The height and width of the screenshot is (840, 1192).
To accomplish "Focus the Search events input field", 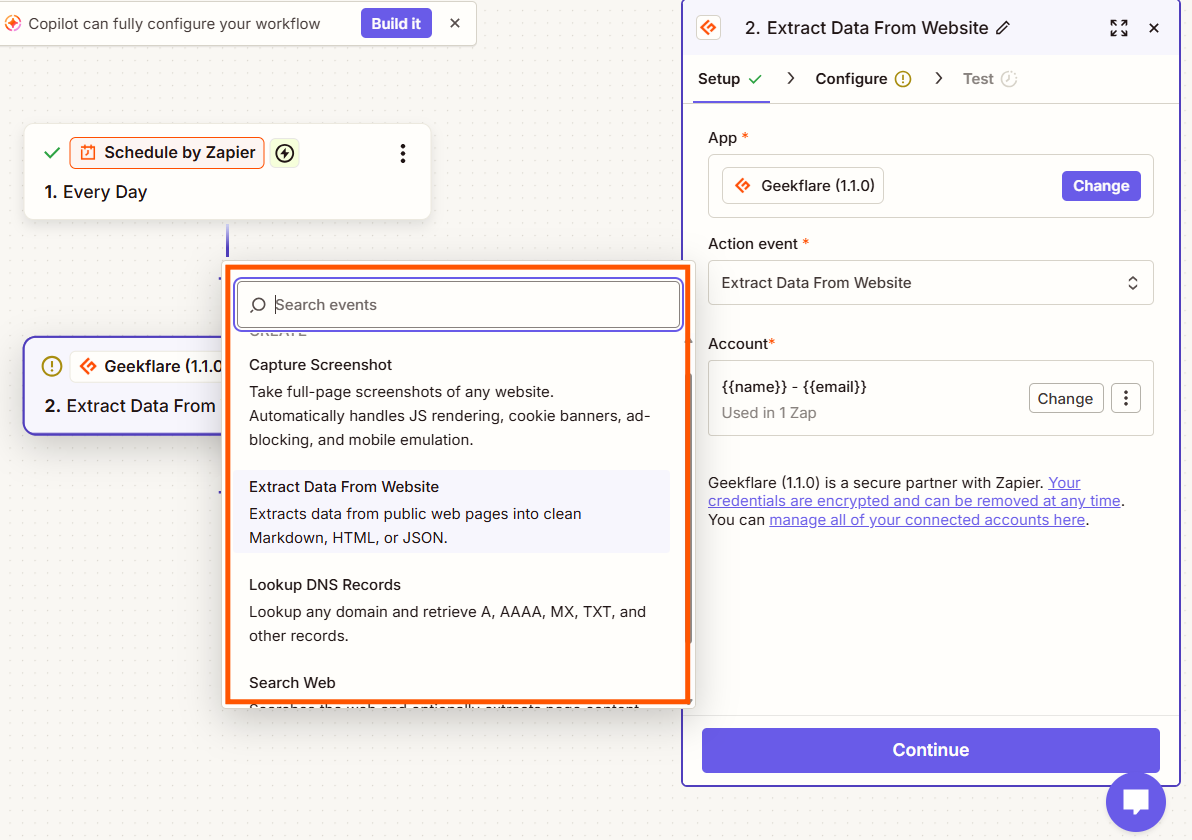I will tap(458, 305).
